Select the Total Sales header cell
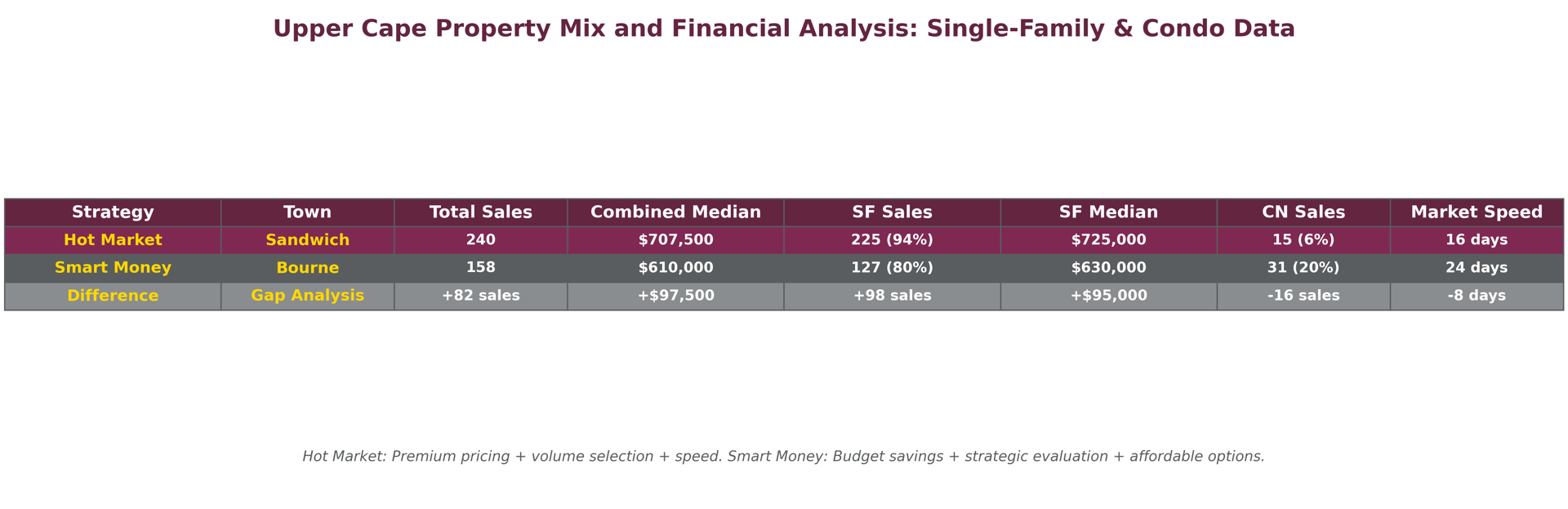This screenshot has width=1568, height=509. point(480,212)
